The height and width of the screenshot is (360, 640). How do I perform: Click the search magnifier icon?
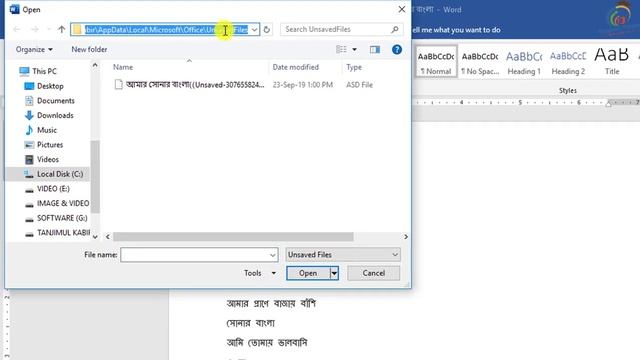395,29
